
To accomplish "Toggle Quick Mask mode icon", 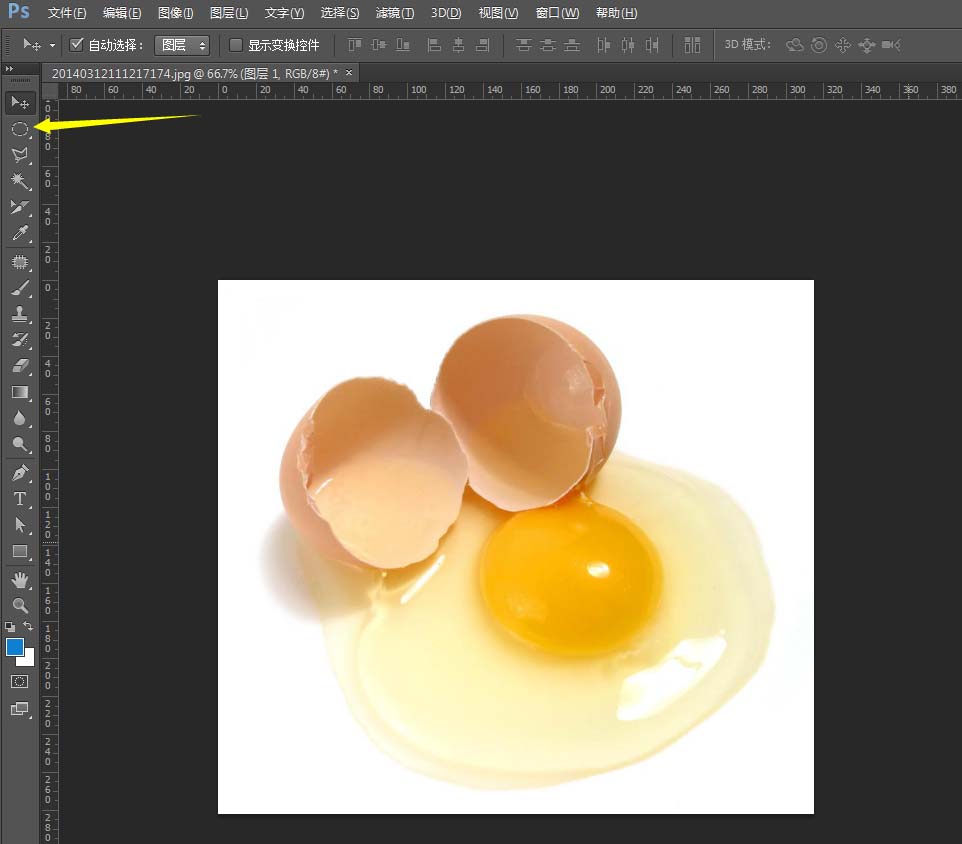I will click(x=19, y=681).
